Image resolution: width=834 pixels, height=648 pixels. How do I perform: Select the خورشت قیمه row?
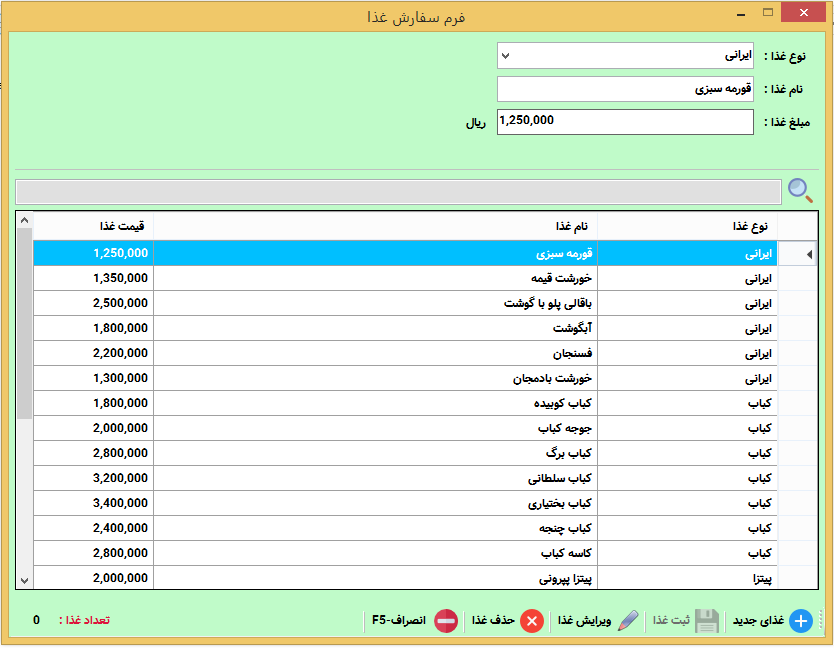tap(375, 279)
